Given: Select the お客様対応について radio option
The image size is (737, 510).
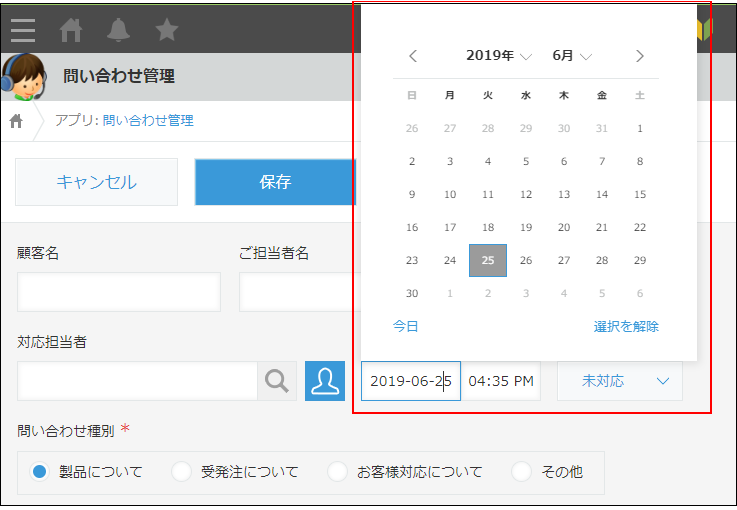Looking at the screenshot, I should (337, 471).
